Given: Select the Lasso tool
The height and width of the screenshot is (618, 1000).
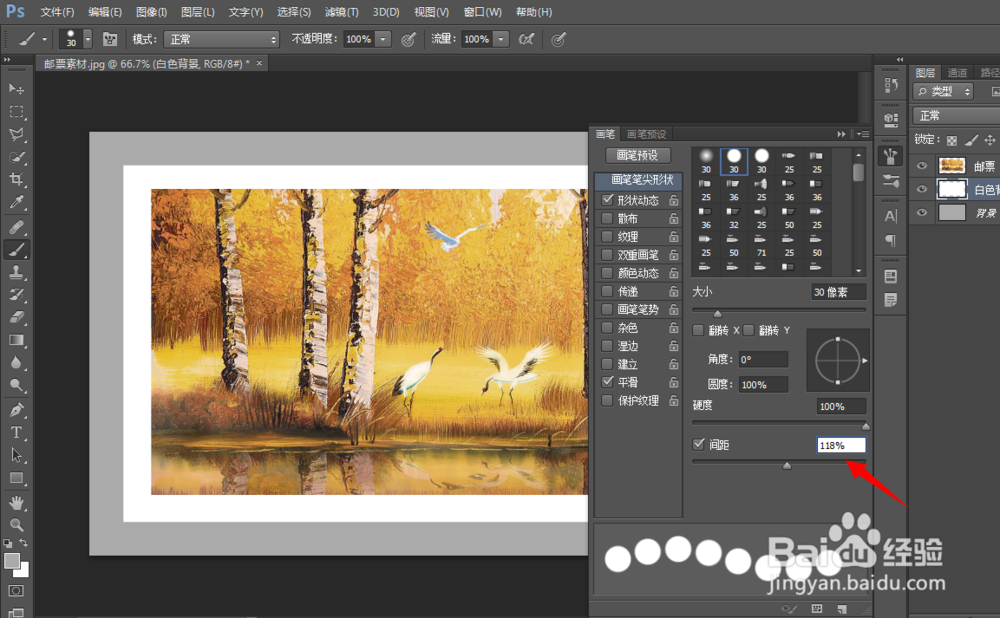Looking at the screenshot, I should (17, 135).
